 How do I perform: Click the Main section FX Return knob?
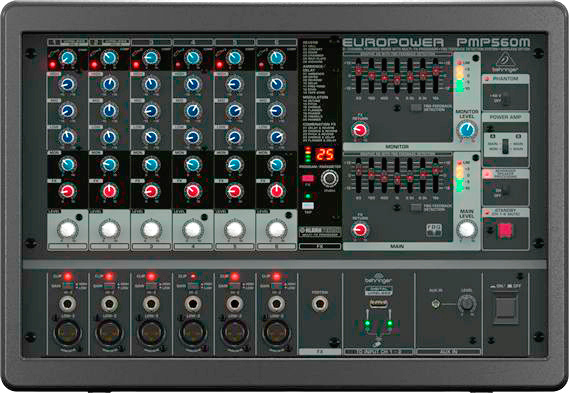(360, 229)
